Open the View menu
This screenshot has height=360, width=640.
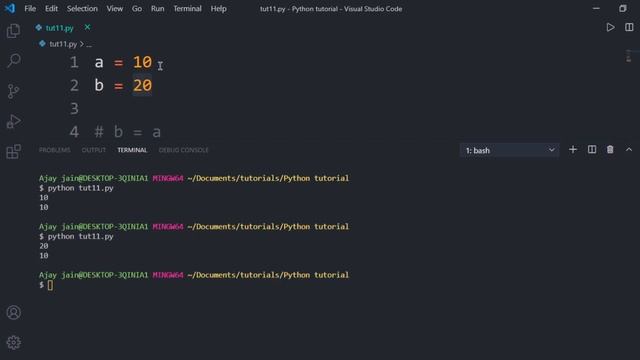click(x=115, y=9)
